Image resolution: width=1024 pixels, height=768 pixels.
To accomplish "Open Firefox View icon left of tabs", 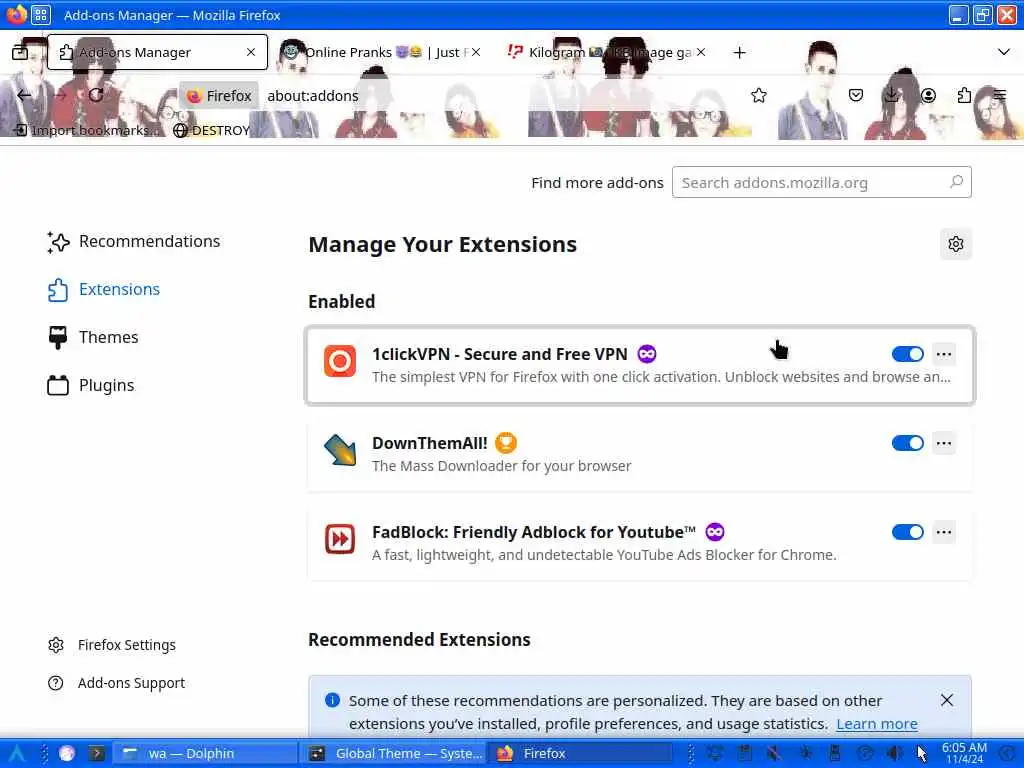I will 20,52.
